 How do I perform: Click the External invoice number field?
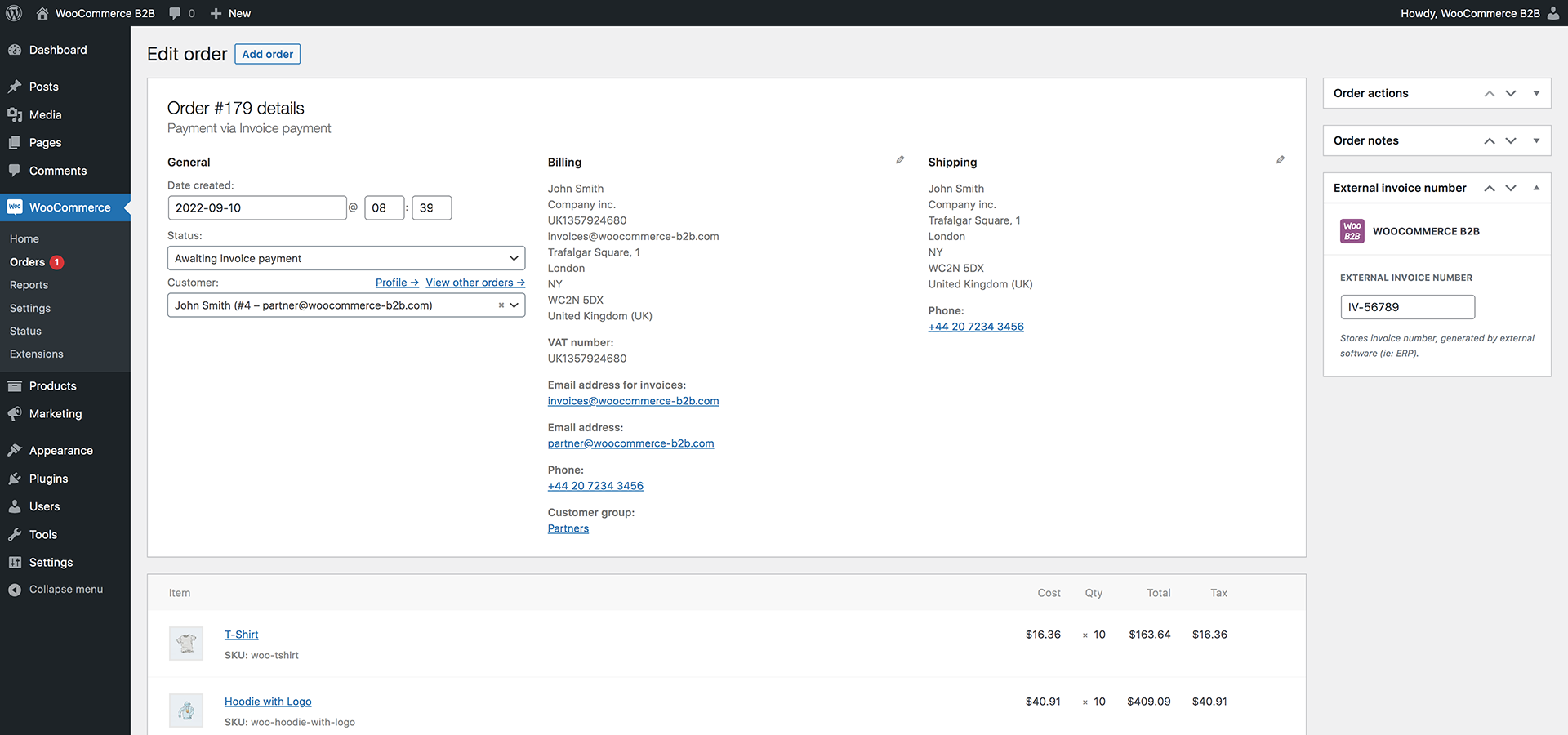click(1407, 307)
